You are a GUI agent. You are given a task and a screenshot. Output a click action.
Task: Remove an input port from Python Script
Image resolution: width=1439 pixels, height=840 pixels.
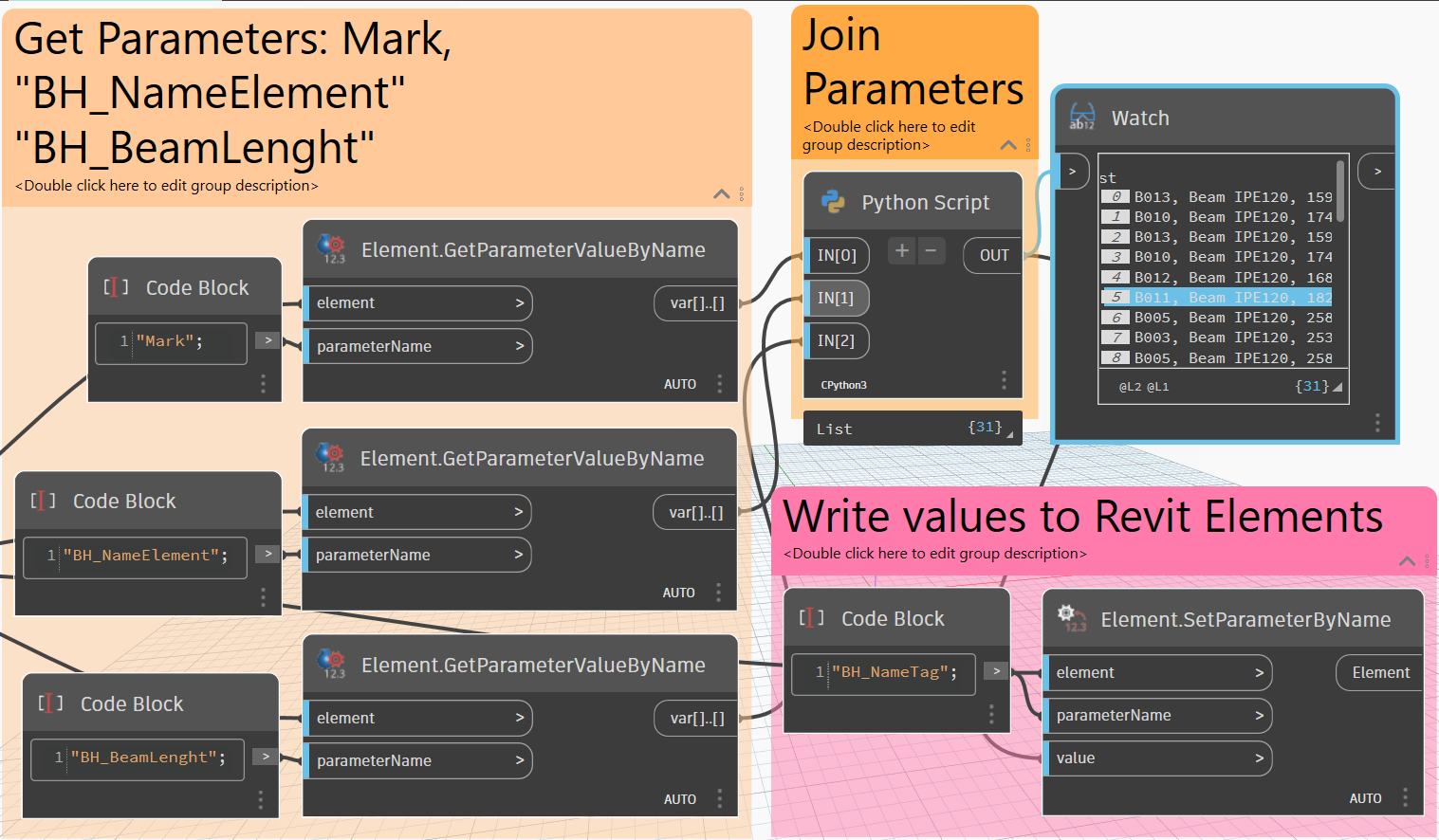[x=932, y=251]
